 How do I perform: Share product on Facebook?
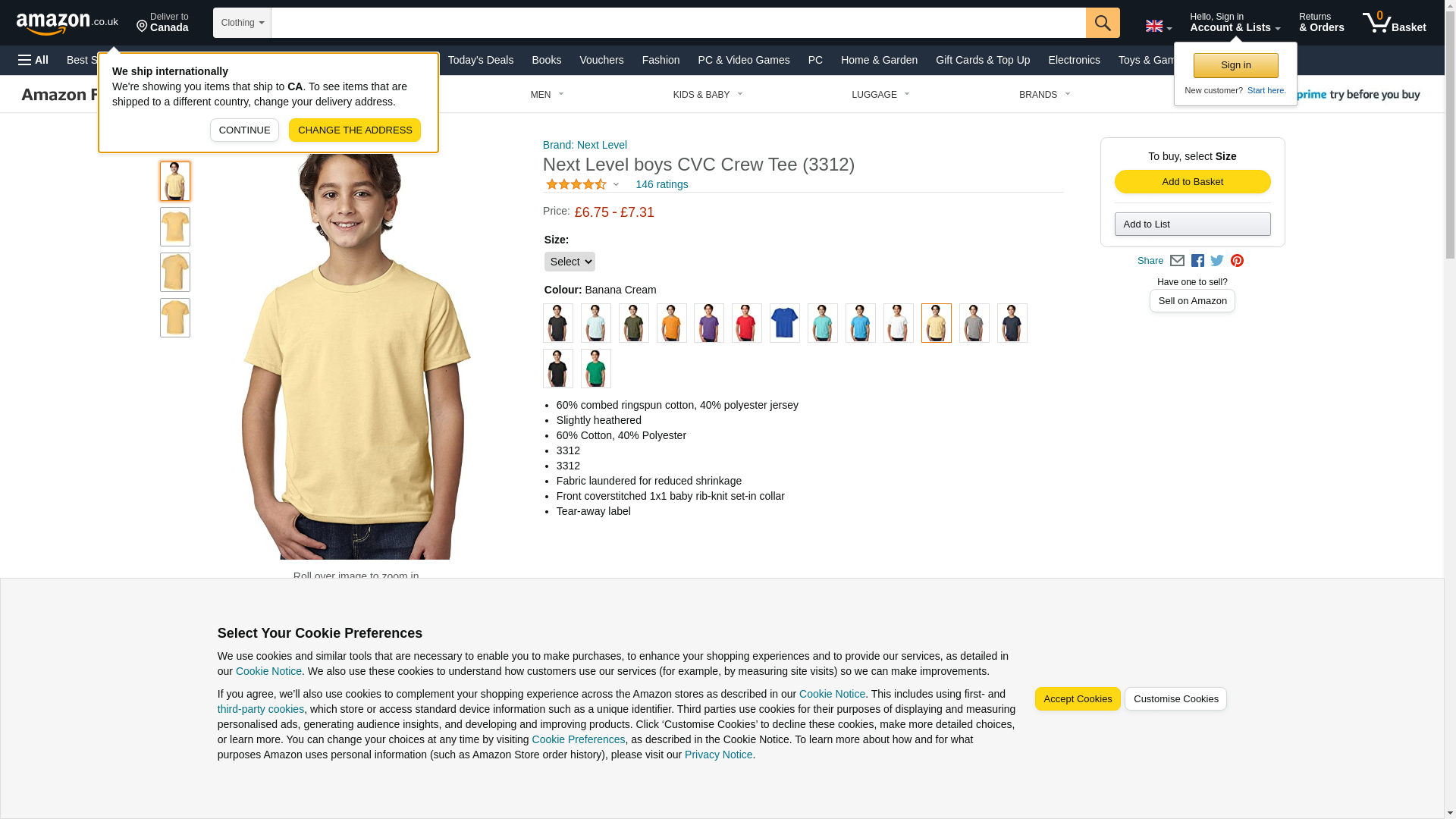(1197, 260)
